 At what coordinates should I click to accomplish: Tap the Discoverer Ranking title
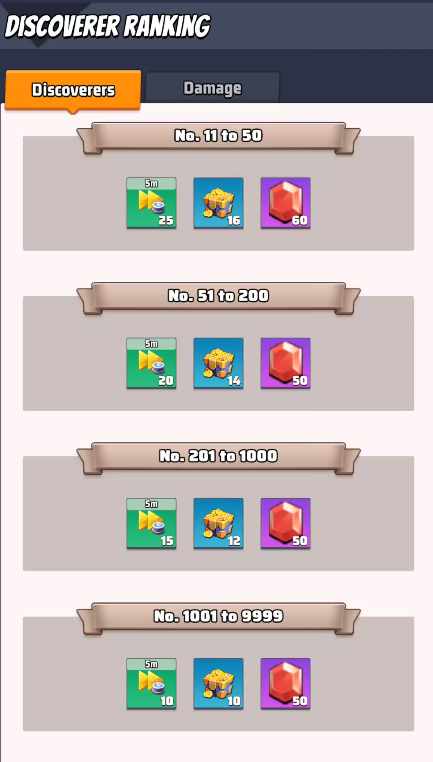108,26
